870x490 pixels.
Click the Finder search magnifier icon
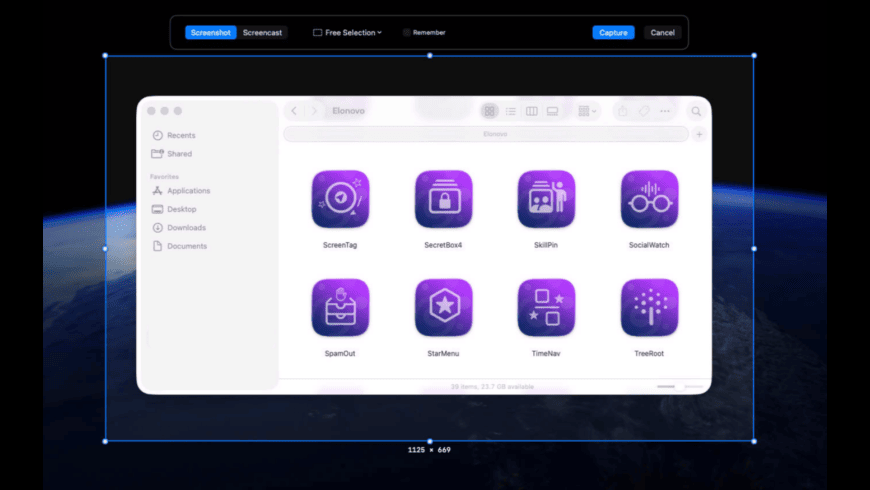(696, 112)
